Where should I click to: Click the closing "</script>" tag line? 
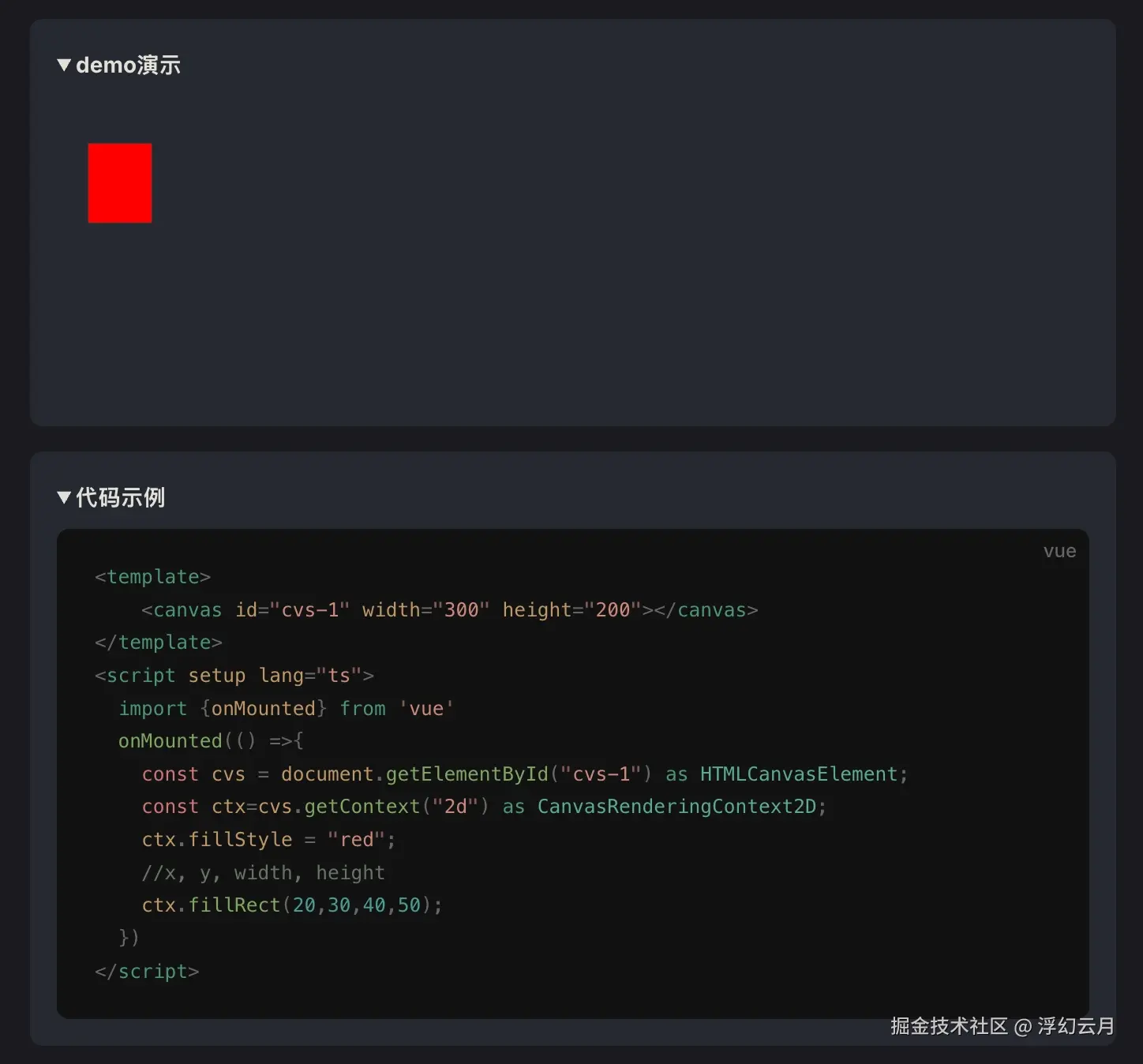[x=147, y=972]
